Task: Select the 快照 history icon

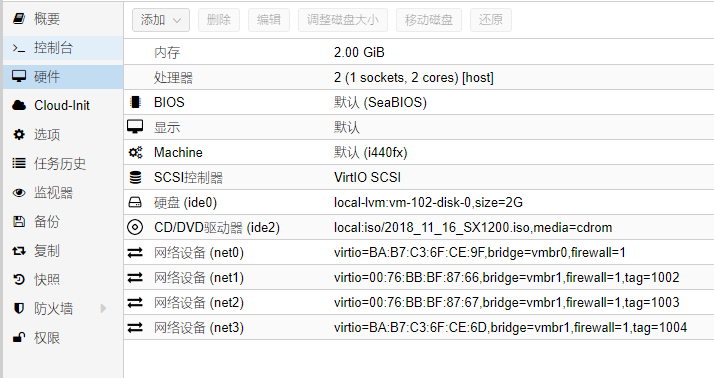Action: point(19,280)
